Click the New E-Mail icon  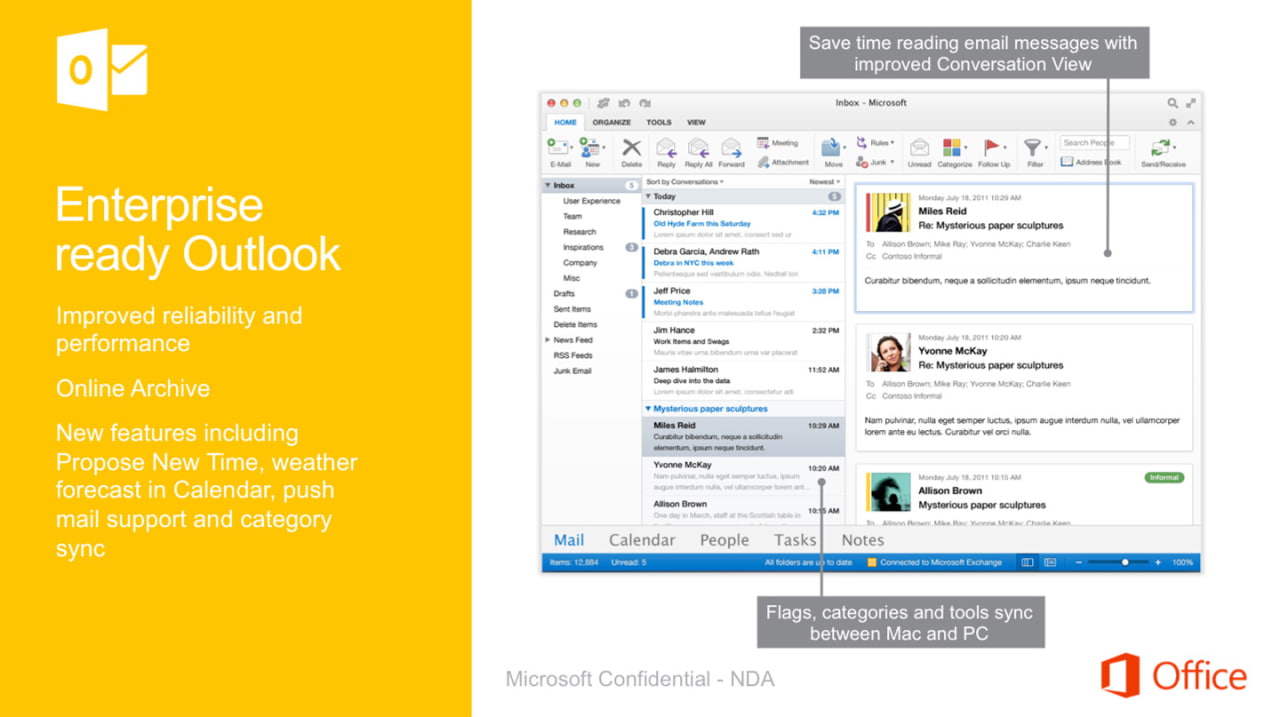pos(558,148)
